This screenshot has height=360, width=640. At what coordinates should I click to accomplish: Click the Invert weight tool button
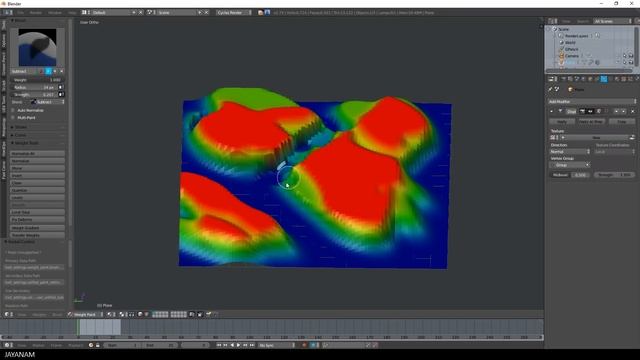point(37,176)
